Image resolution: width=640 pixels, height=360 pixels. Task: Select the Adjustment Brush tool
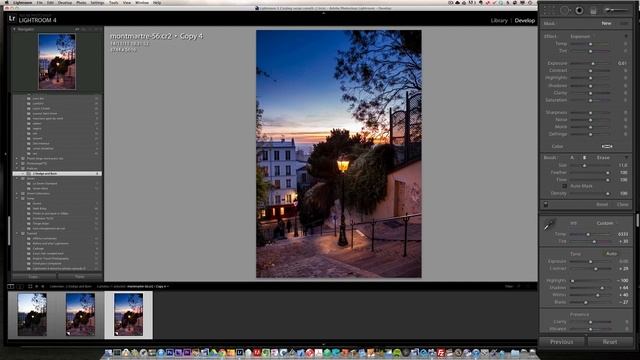point(616,10)
